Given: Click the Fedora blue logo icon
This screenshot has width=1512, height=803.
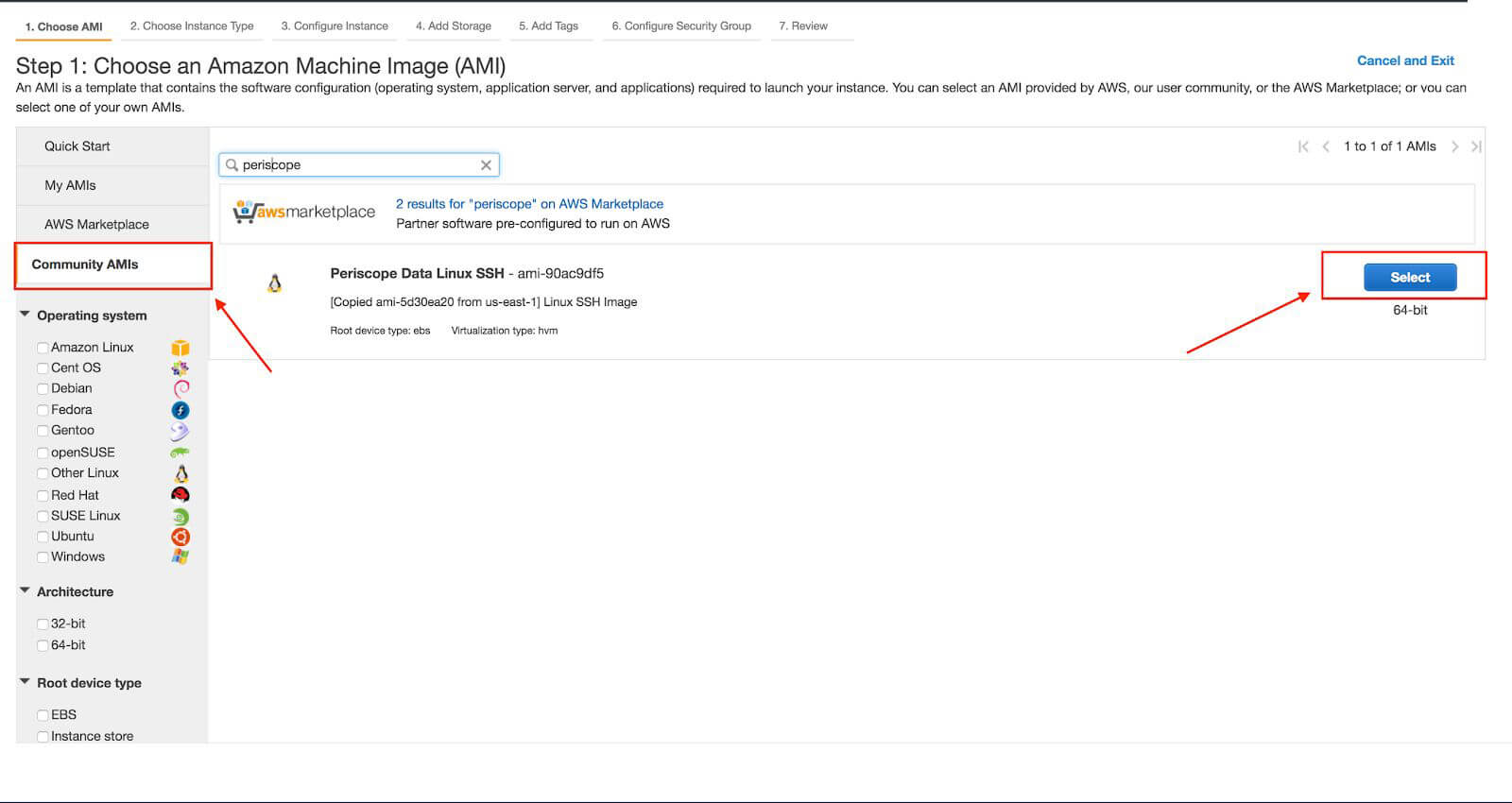Looking at the screenshot, I should tap(180, 410).
